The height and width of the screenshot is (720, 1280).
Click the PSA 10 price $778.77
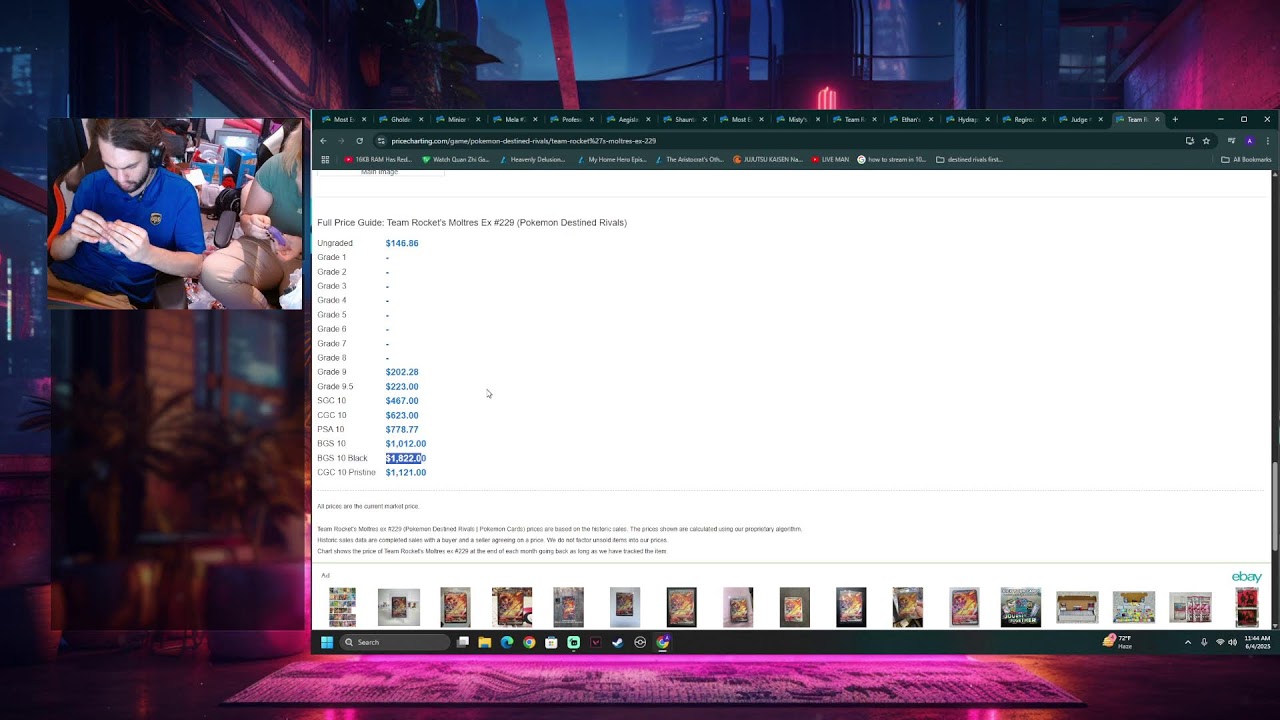pyautogui.click(x=402, y=429)
